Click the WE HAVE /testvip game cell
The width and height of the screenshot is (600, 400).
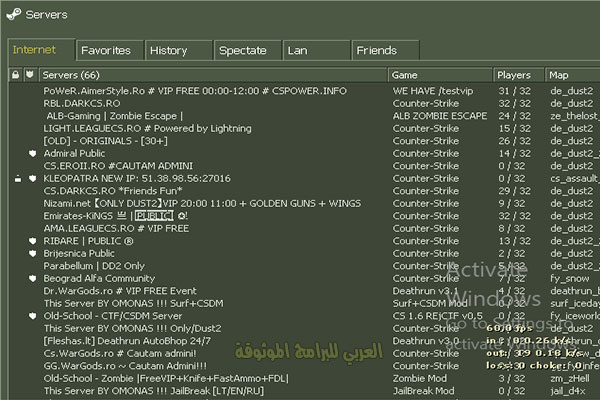click(433, 91)
